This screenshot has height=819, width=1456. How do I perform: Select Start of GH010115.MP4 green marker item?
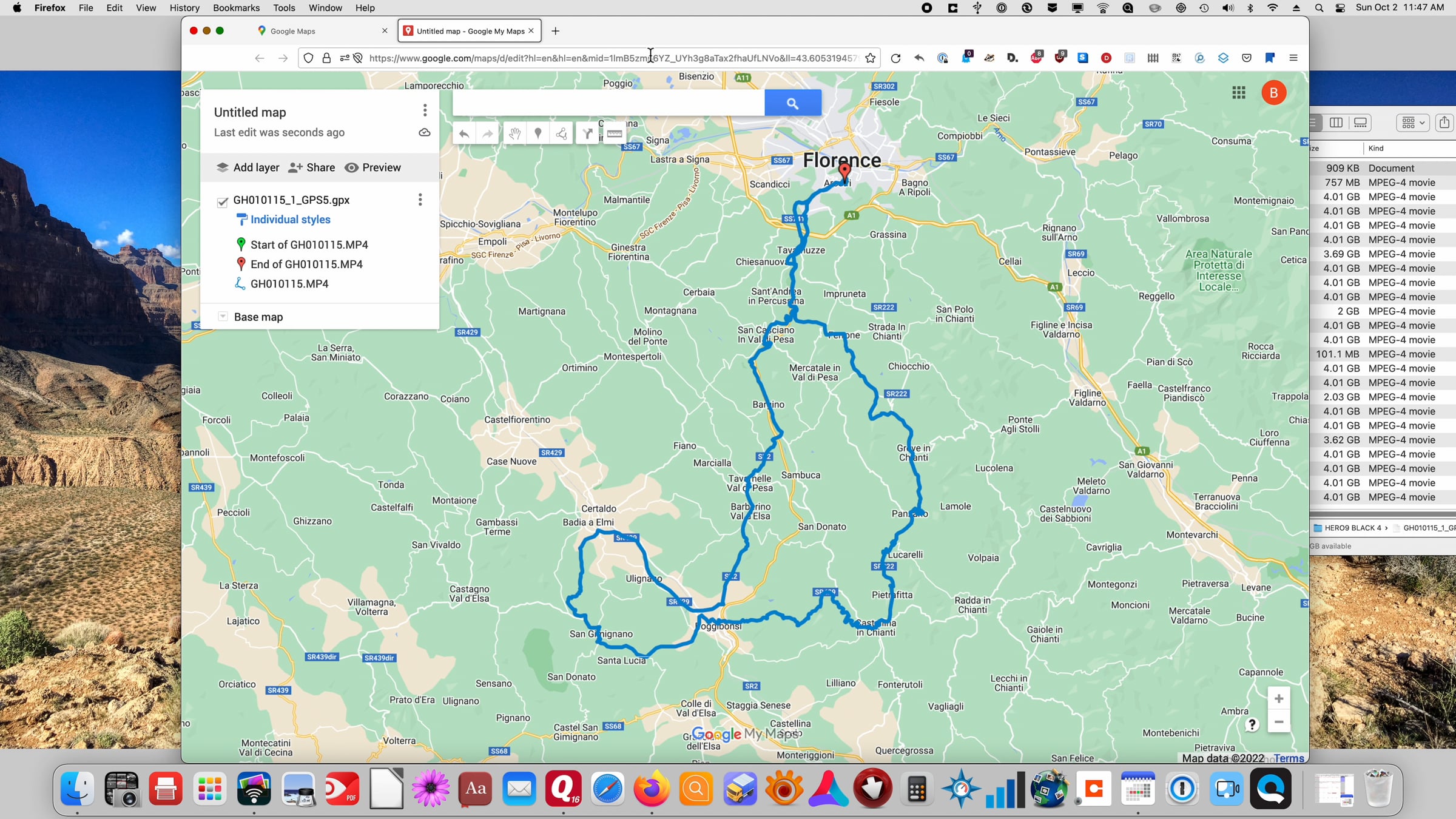click(309, 244)
